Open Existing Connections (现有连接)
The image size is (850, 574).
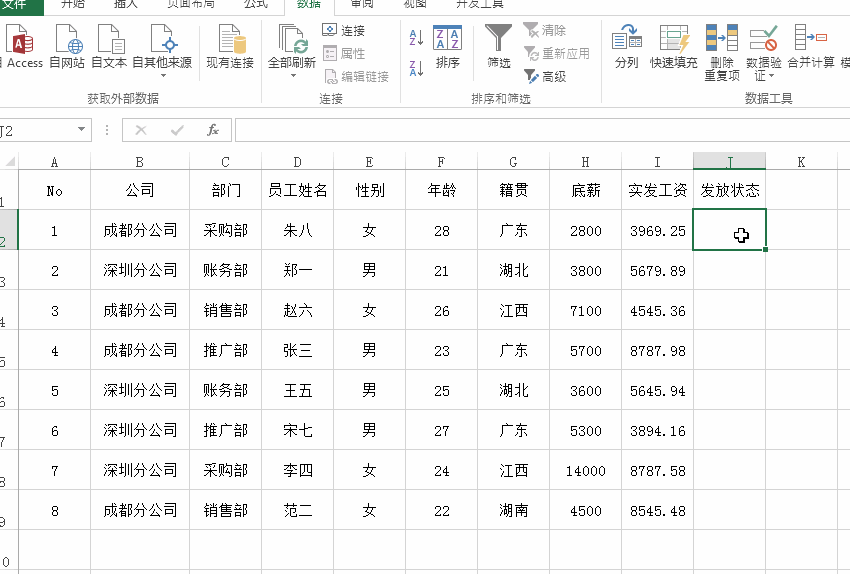click(230, 47)
